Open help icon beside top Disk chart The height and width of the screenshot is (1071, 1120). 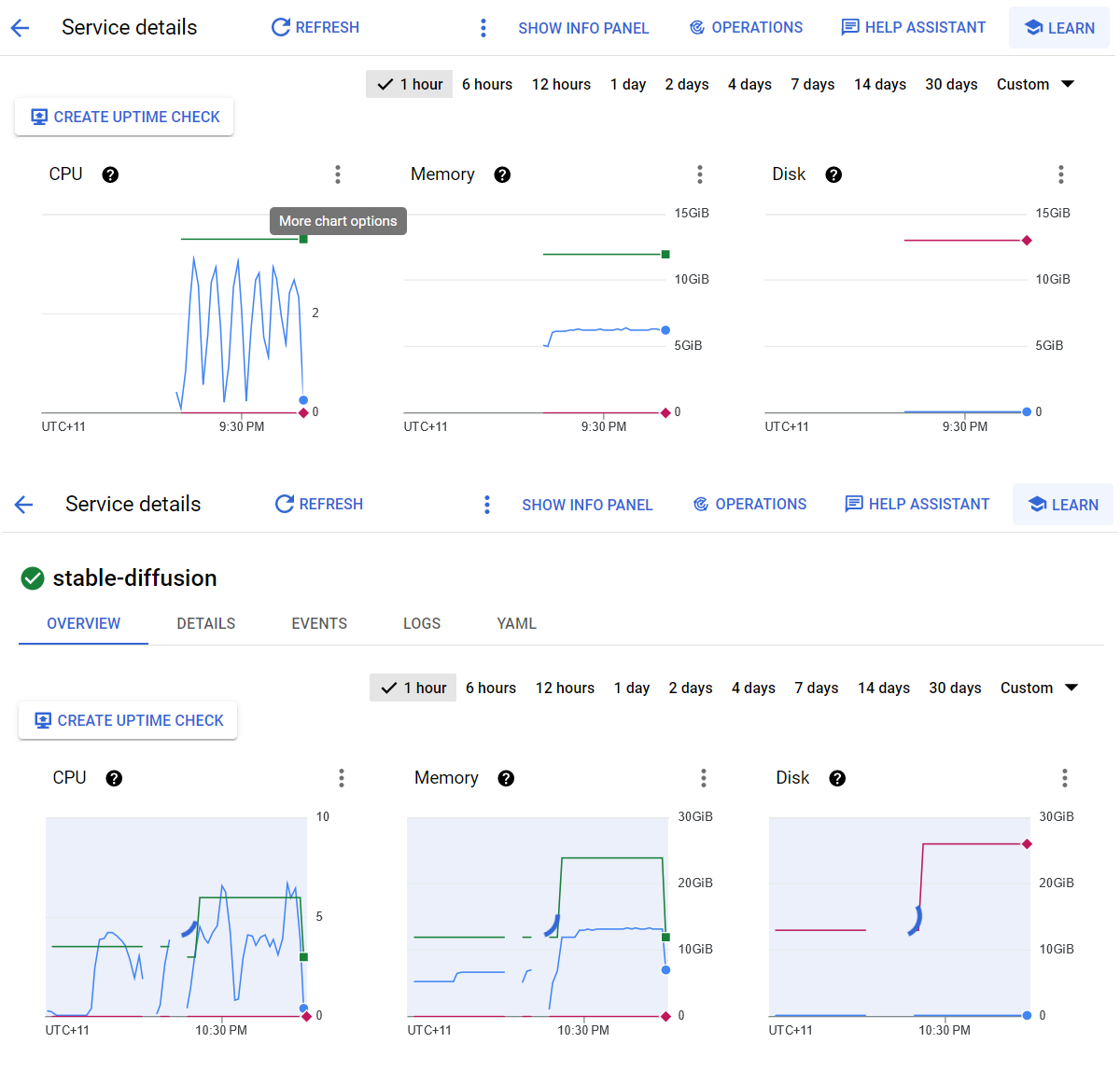coord(833,174)
